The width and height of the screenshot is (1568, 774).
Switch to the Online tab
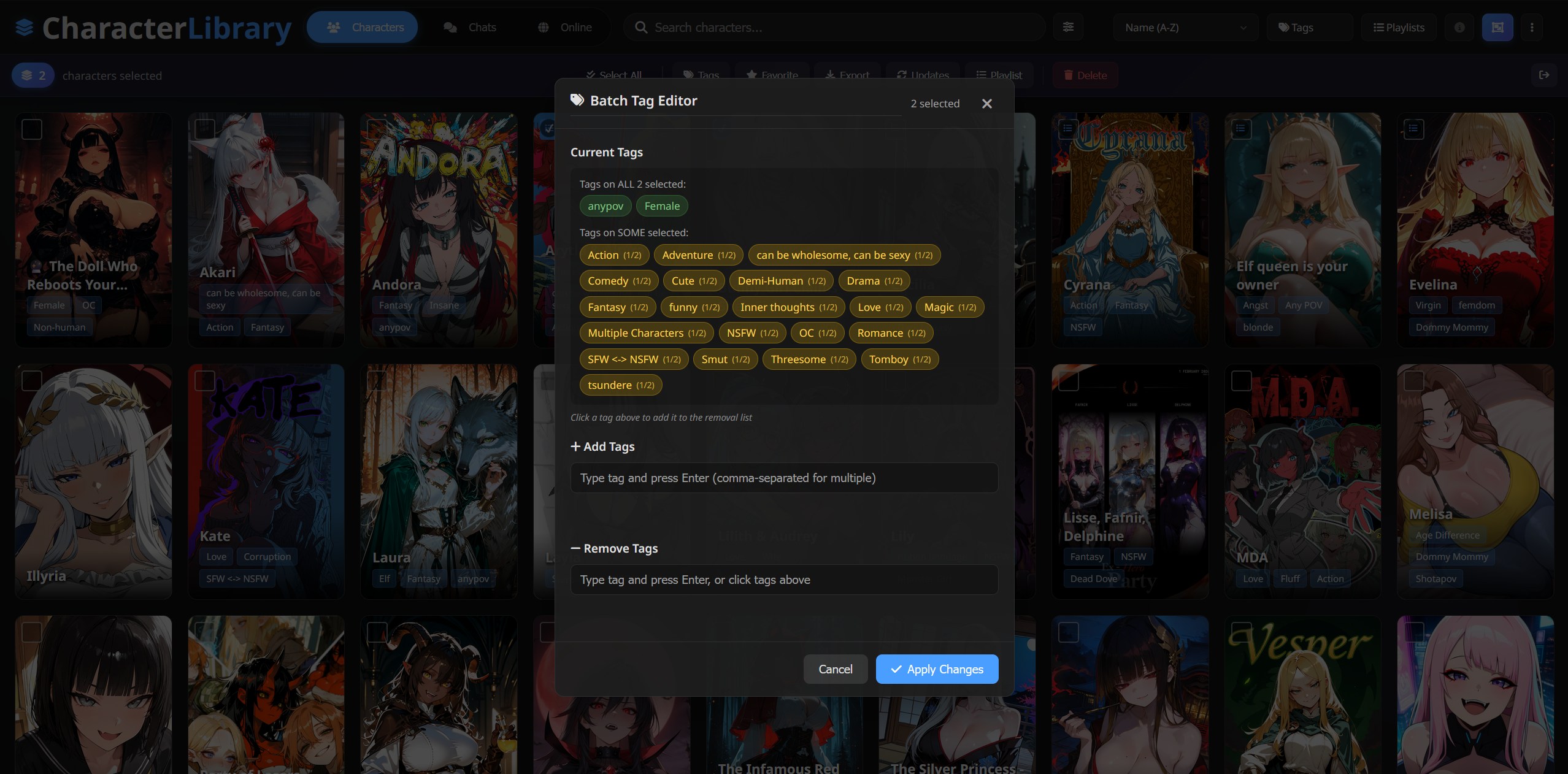pos(564,28)
